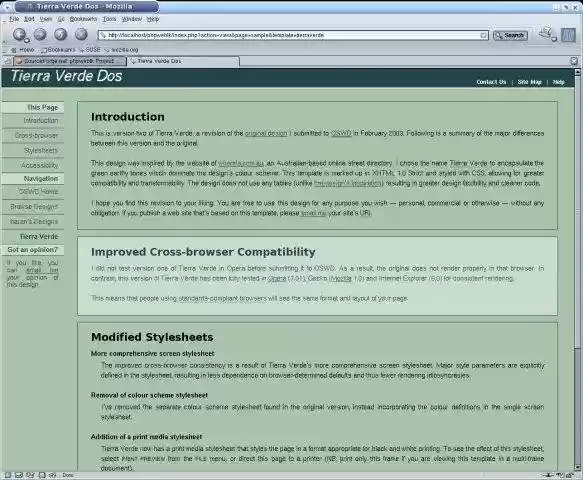Click the vertical scrollbar thumb

(577, 212)
